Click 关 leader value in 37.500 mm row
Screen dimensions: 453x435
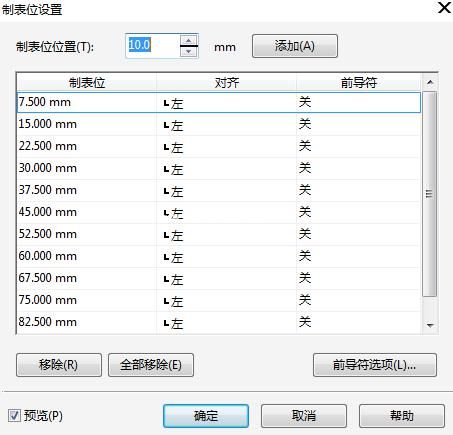(305, 190)
